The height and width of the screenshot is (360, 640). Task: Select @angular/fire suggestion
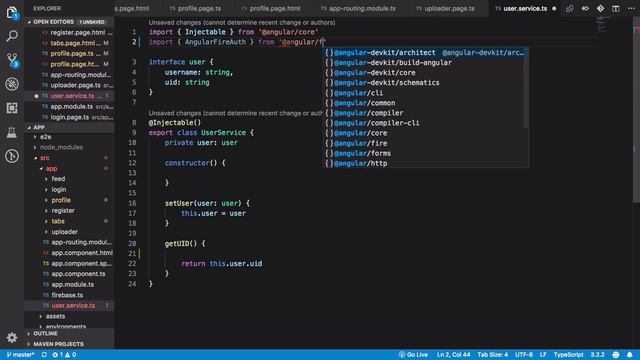coord(423,143)
